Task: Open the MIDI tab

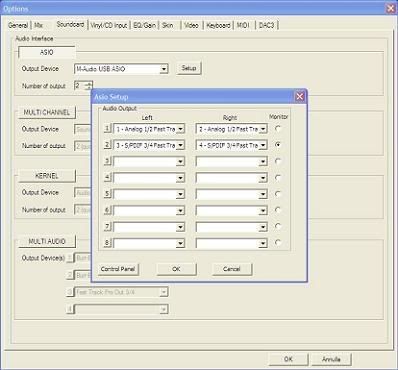Action: [243, 25]
